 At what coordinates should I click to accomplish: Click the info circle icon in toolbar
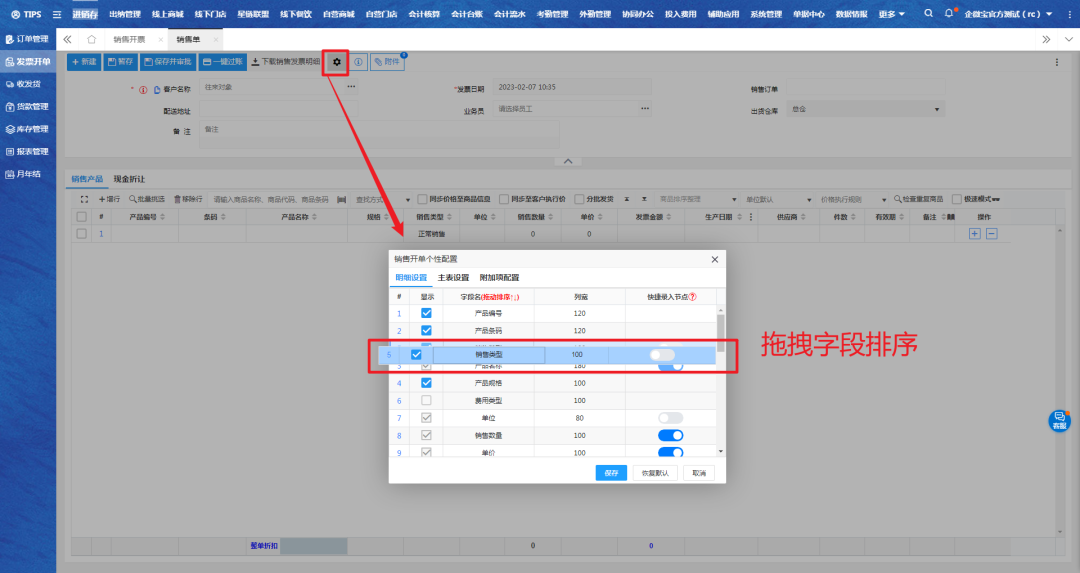(x=358, y=62)
